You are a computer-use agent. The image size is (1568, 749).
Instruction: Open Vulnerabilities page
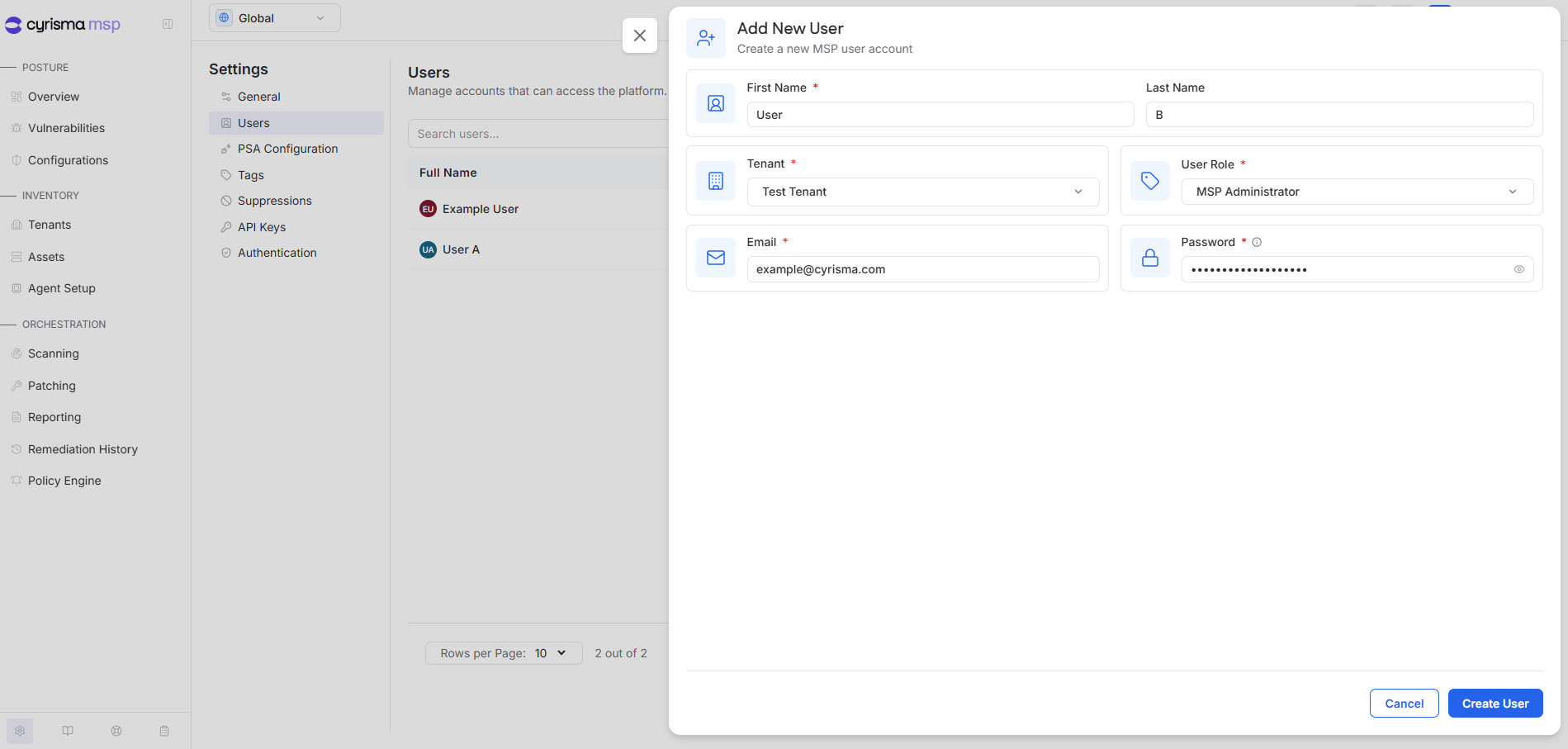[x=66, y=128]
